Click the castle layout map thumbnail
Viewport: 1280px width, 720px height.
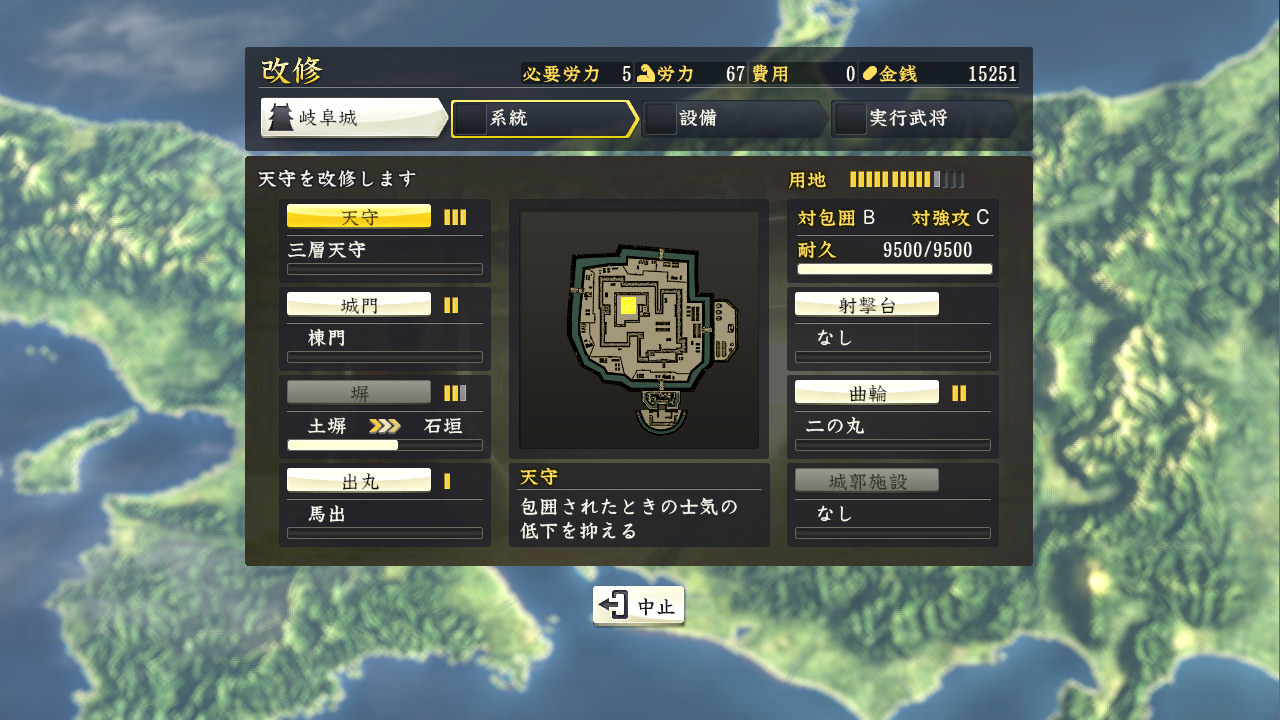tap(639, 330)
